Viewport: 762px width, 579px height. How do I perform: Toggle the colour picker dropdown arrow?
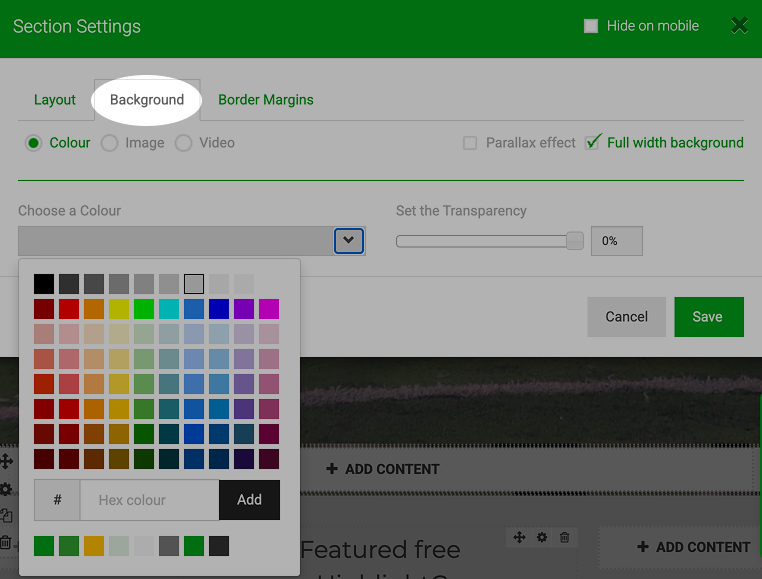click(x=348, y=241)
